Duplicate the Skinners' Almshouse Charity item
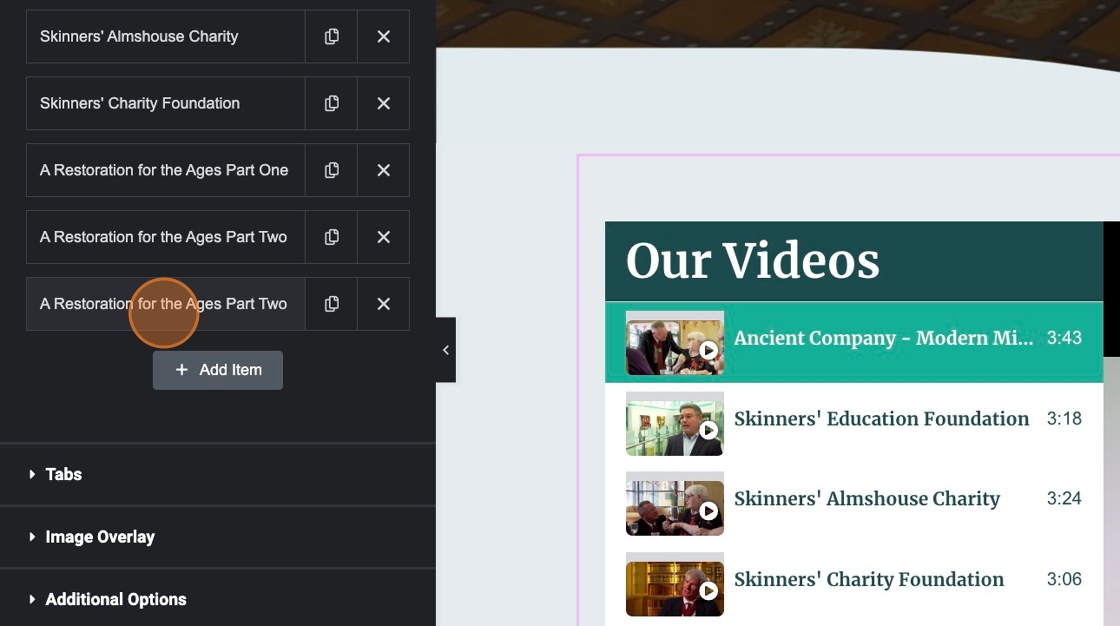Image resolution: width=1120 pixels, height=626 pixels. pyautogui.click(x=331, y=36)
